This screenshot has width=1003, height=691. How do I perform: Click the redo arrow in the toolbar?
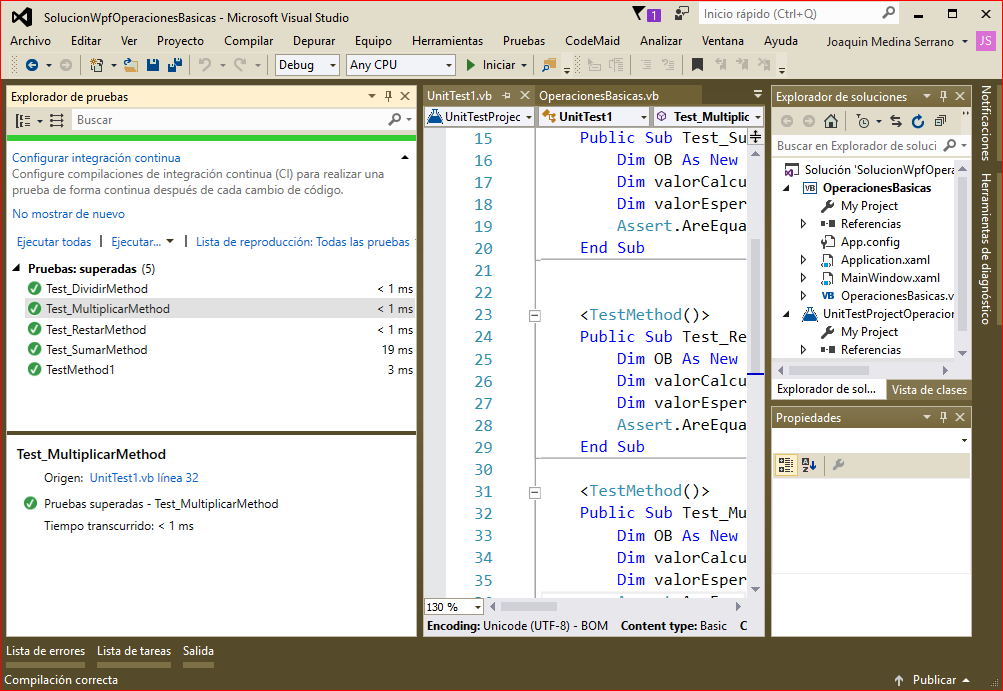(x=240, y=65)
